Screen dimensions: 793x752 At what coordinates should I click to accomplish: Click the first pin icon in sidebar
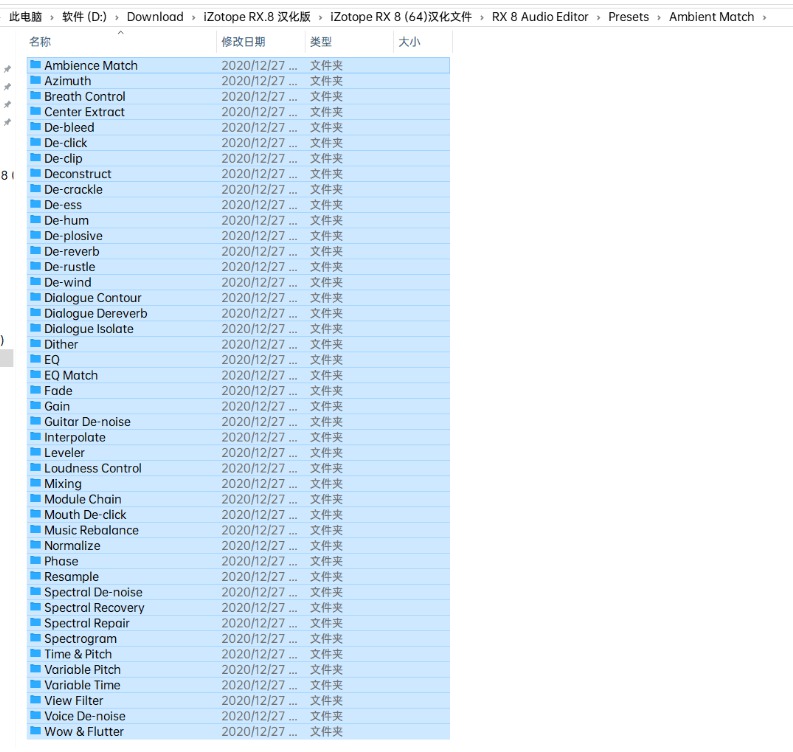click(8, 69)
